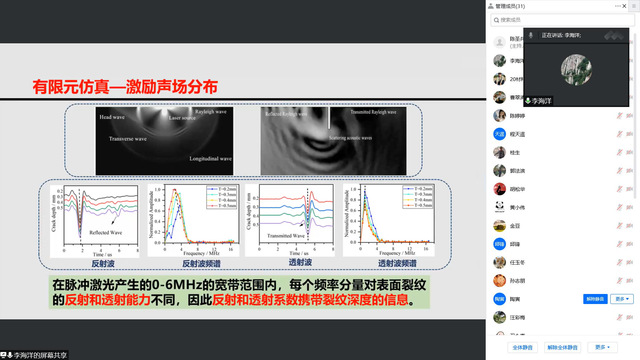Image resolution: width=640 pixels, height=360 pixels.
Task: Click the 管理成员 people icon in panel header
Action: click(x=491, y=6)
